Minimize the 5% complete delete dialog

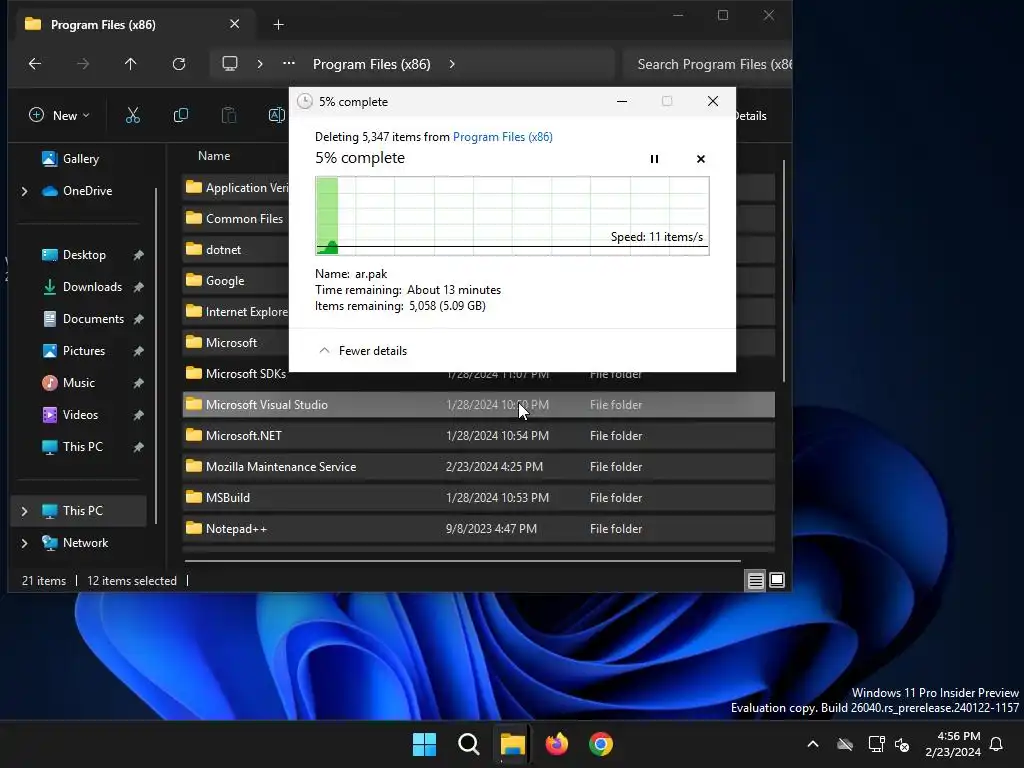click(x=622, y=101)
